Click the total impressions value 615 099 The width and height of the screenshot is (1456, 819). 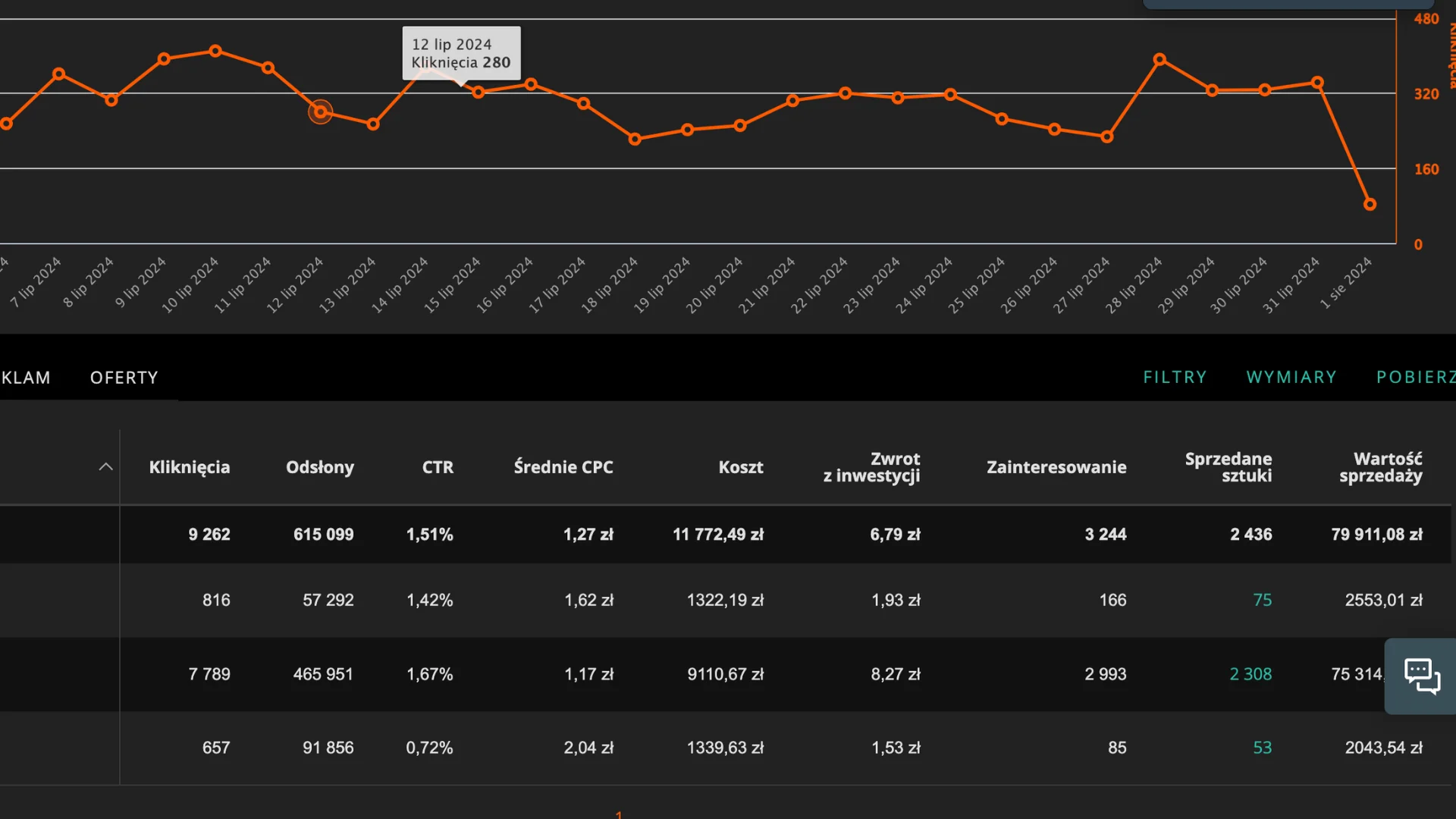point(324,535)
